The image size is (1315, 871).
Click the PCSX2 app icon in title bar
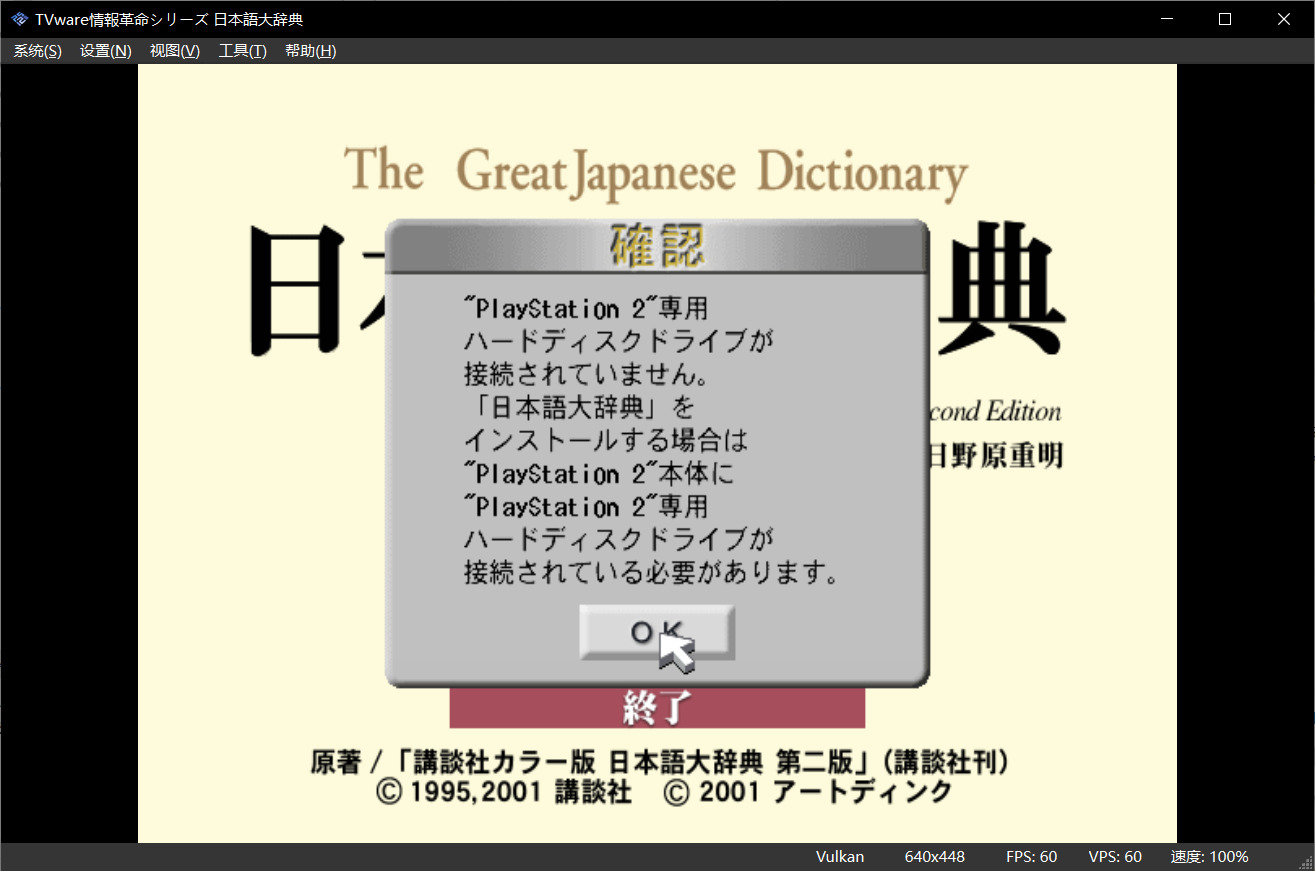click(x=19, y=19)
